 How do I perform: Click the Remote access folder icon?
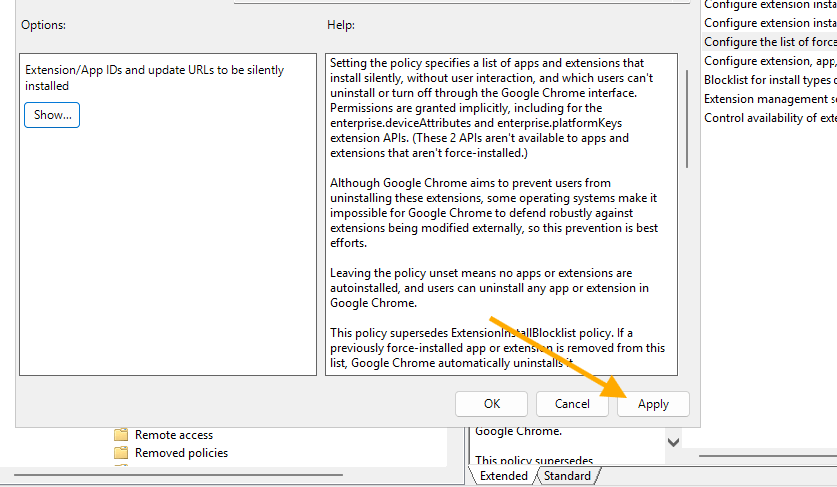pos(121,435)
